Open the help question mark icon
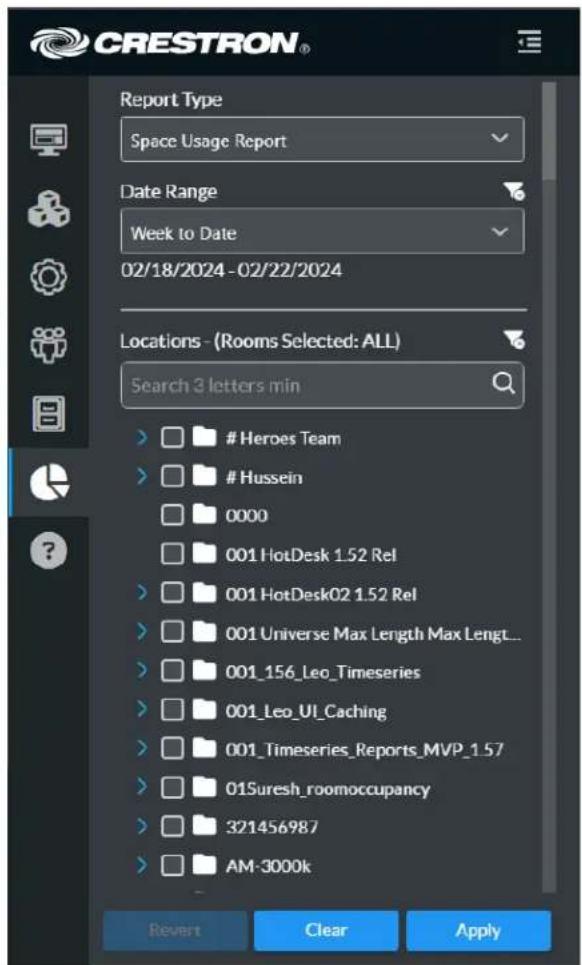This screenshot has width=582, height=965. pos(49,551)
